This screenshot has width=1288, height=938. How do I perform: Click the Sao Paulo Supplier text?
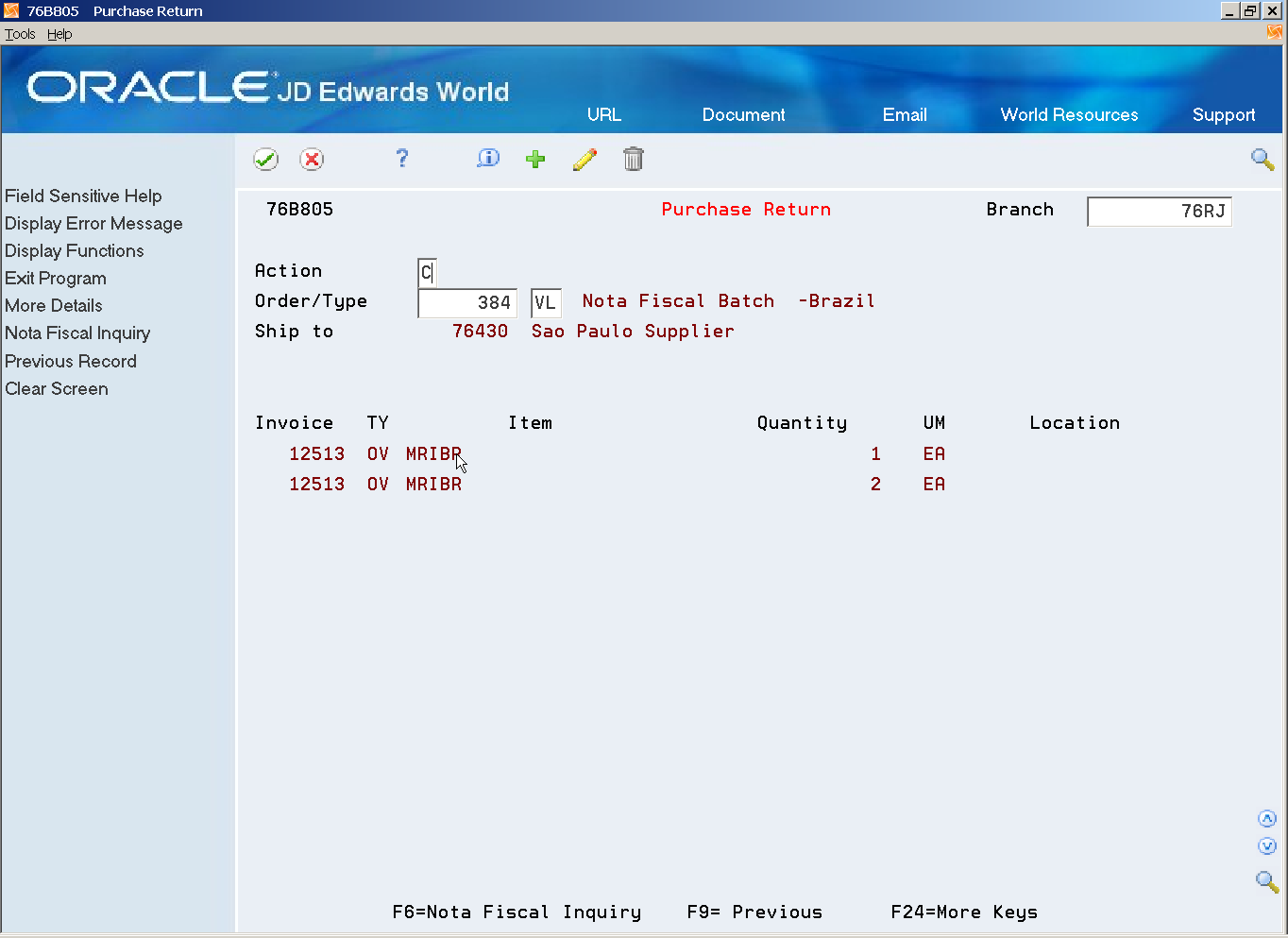pyautogui.click(x=633, y=332)
